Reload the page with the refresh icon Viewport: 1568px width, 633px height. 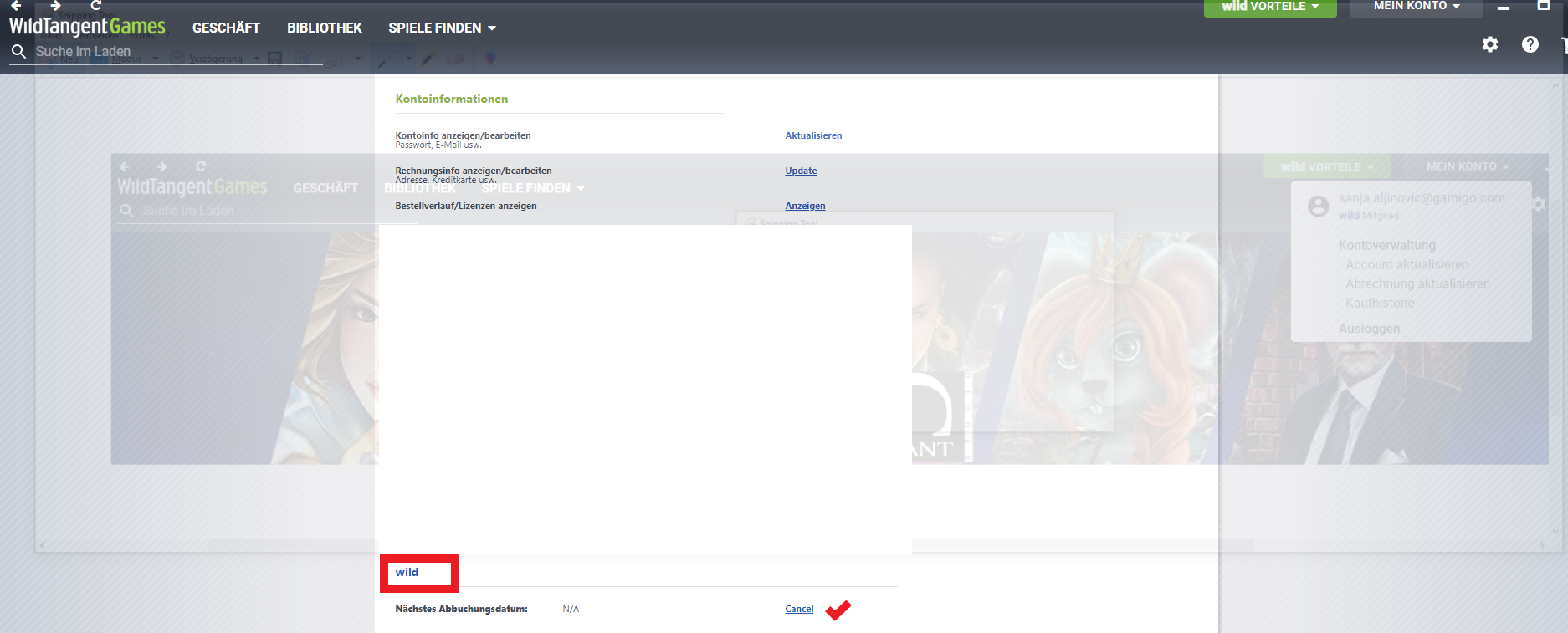(x=95, y=5)
